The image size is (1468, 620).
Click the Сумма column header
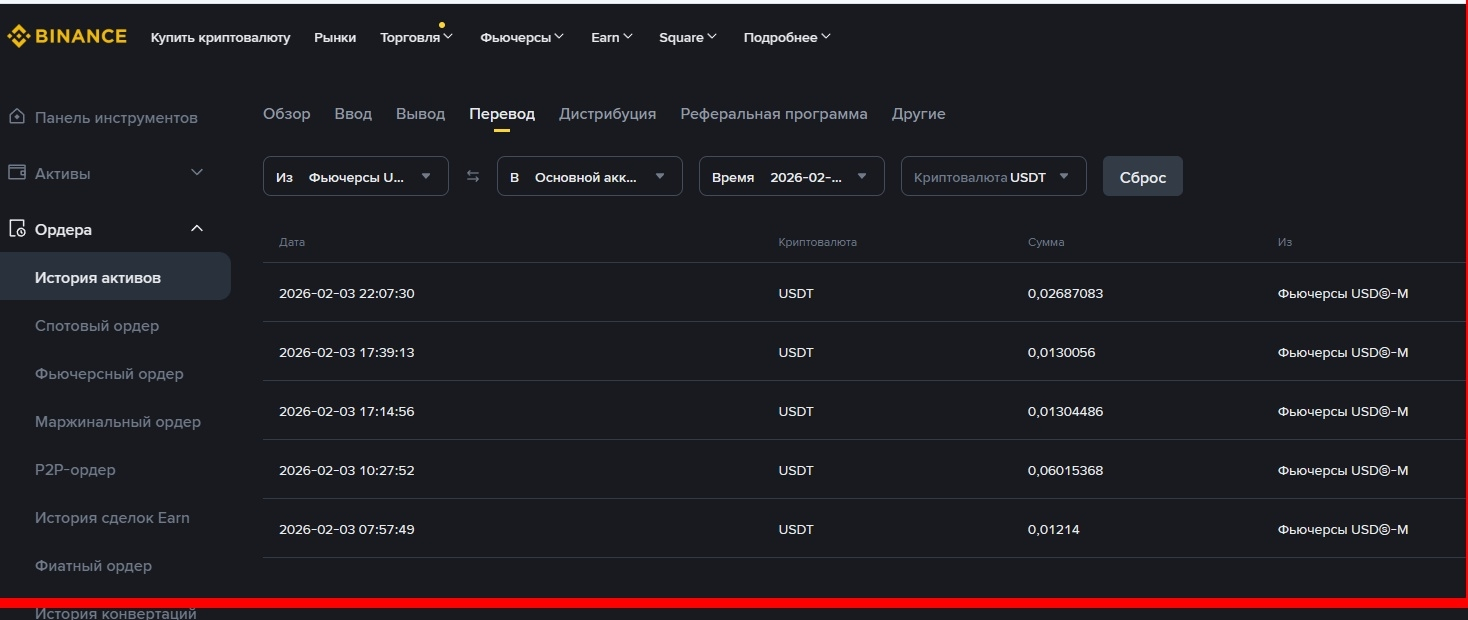1046,242
